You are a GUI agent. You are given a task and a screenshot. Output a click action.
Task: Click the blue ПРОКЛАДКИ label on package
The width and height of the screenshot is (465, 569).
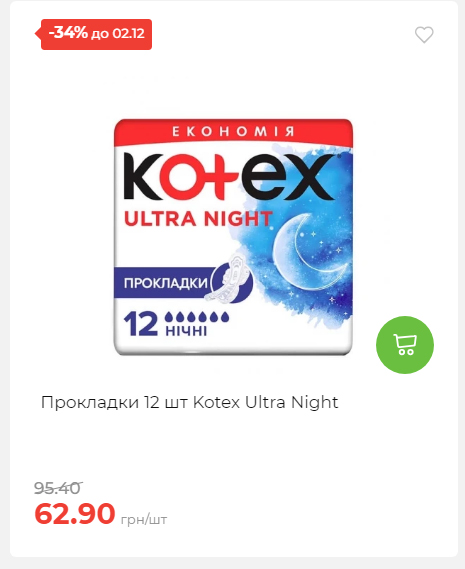pyautogui.click(x=166, y=283)
